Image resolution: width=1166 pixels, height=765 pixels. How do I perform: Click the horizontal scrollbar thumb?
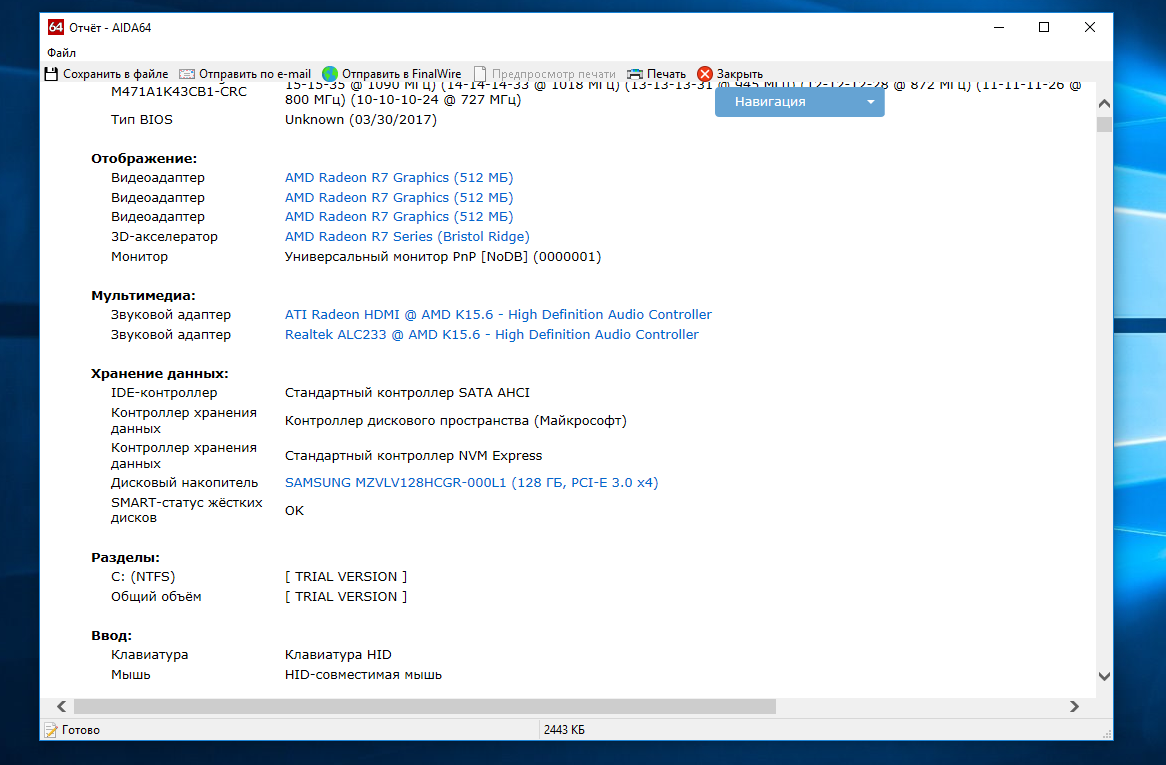[425, 706]
